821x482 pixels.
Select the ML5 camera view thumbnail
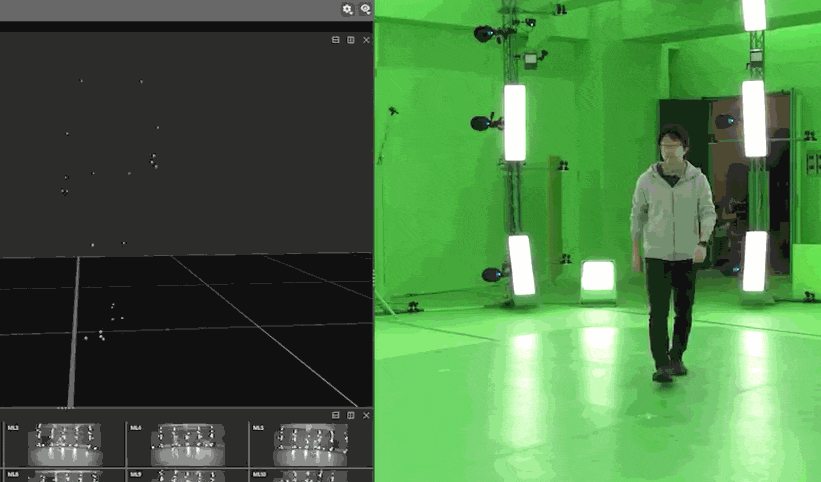tap(311, 444)
